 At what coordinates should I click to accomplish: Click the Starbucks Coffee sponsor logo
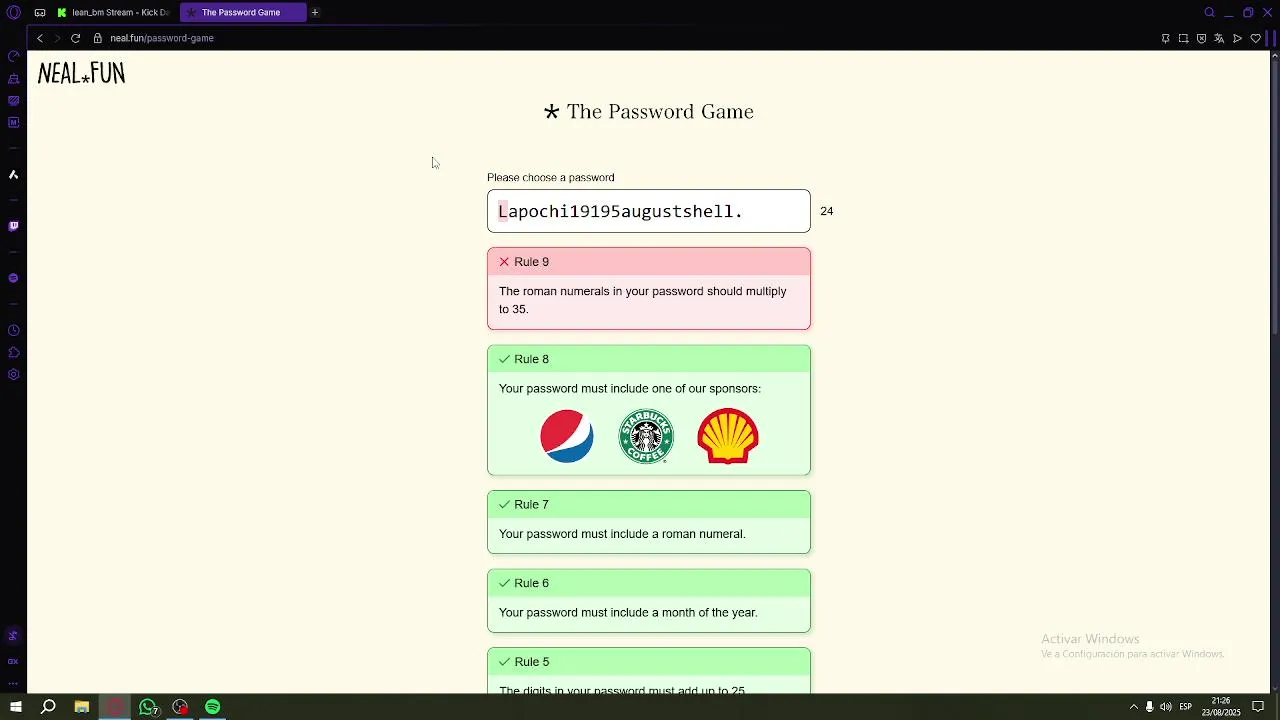[x=646, y=436]
